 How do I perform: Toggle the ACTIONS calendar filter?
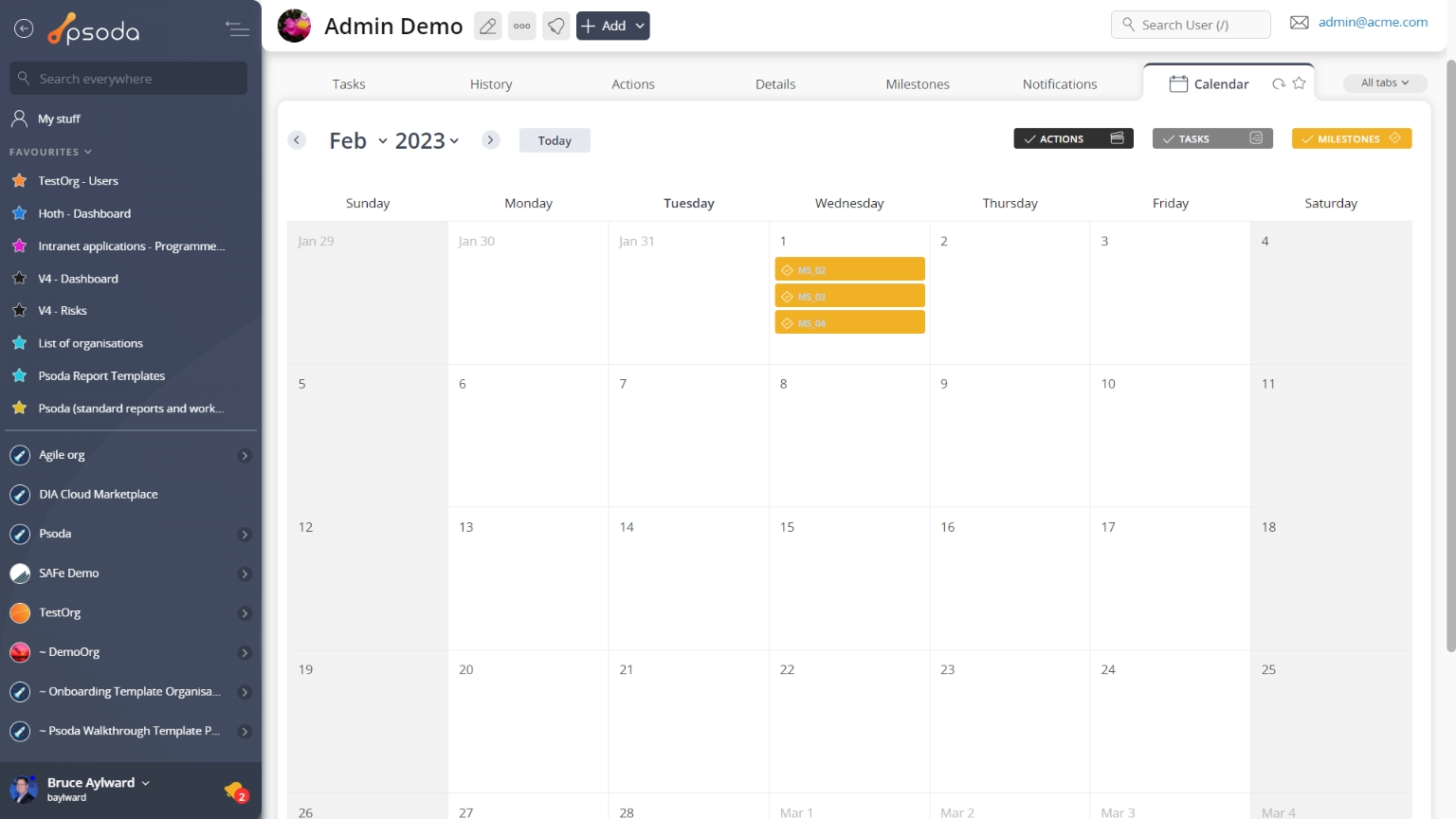pyautogui.click(x=1073, y=138)
